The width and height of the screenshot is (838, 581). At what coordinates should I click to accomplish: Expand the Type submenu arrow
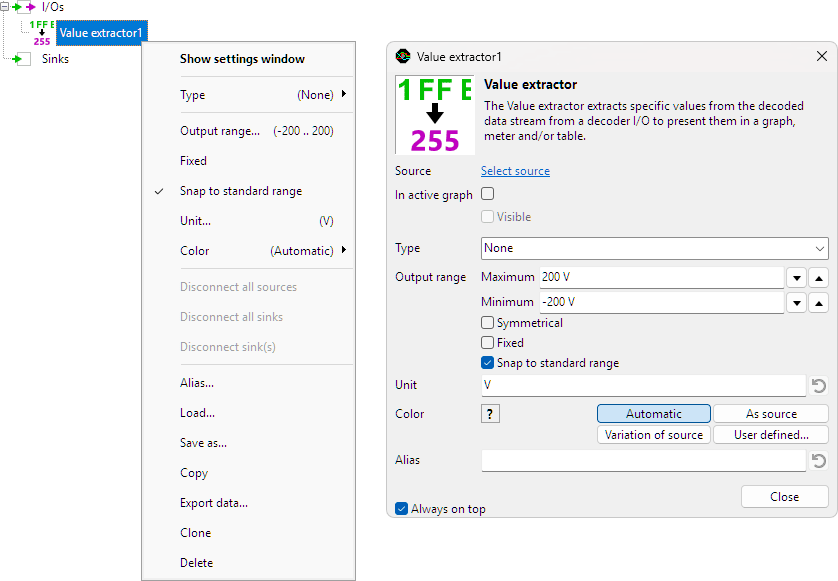(x=344, y=94)
